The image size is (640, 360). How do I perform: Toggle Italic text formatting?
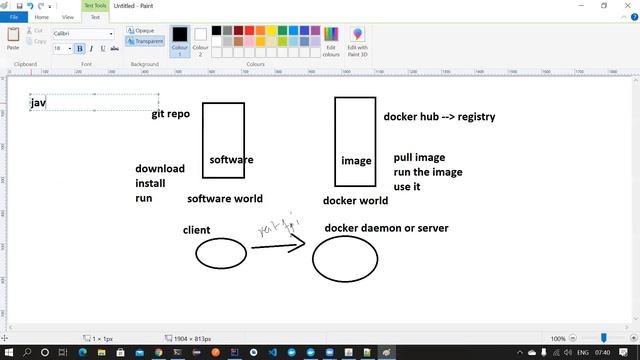[x=91, y=49]
